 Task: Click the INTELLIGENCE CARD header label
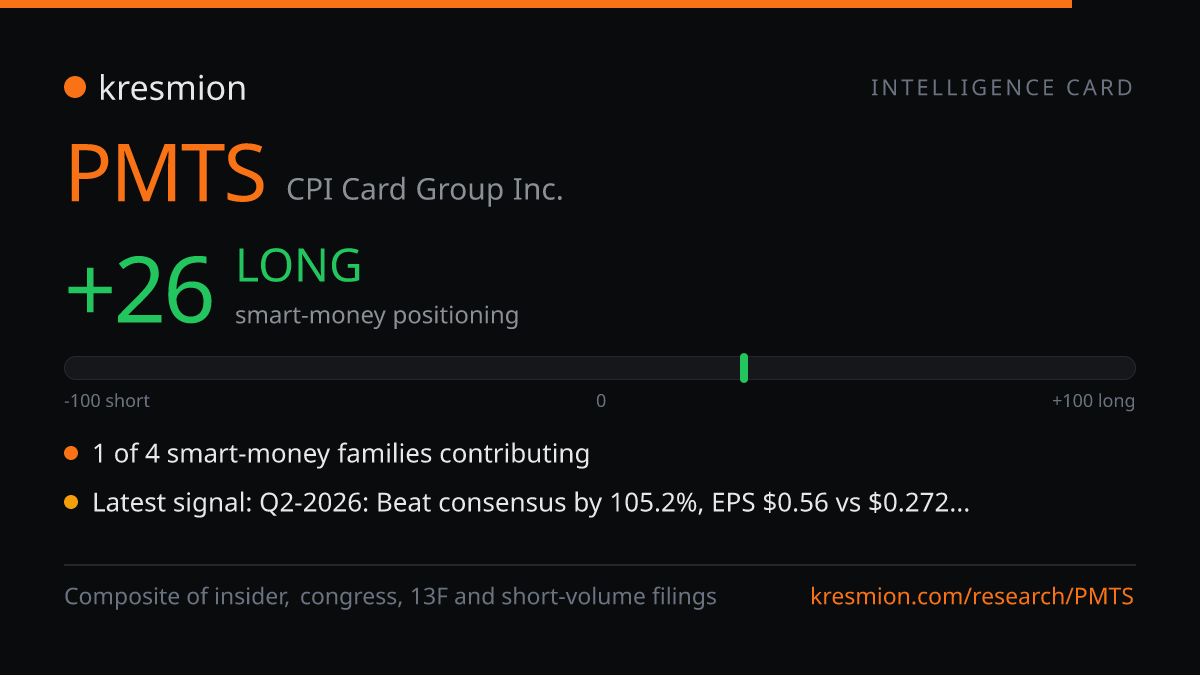1003,88
